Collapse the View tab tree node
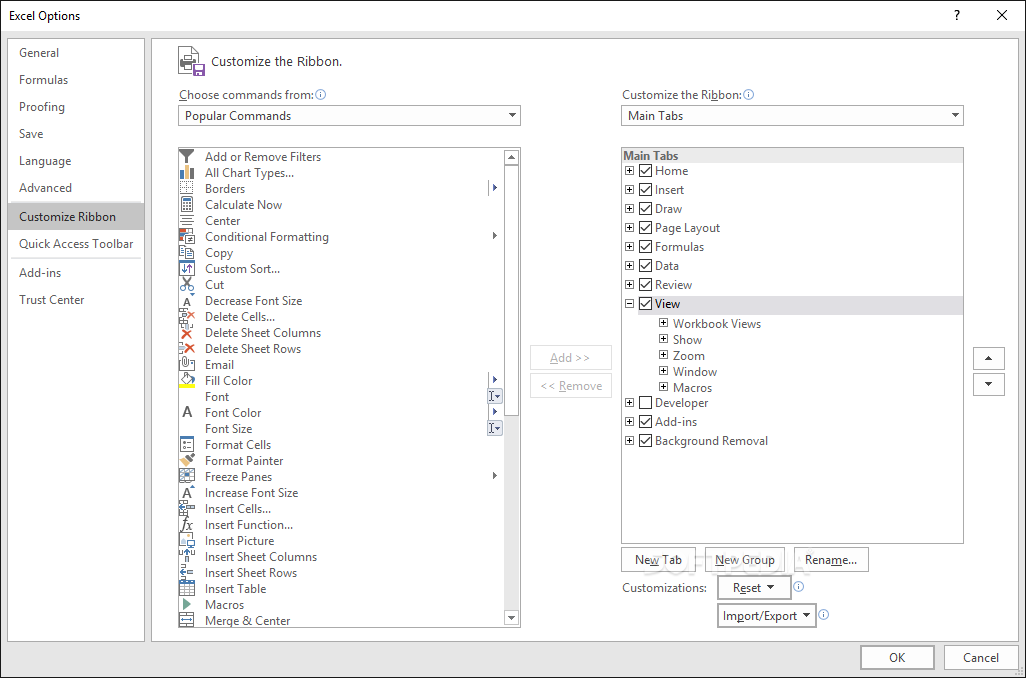 click(629, 304)
